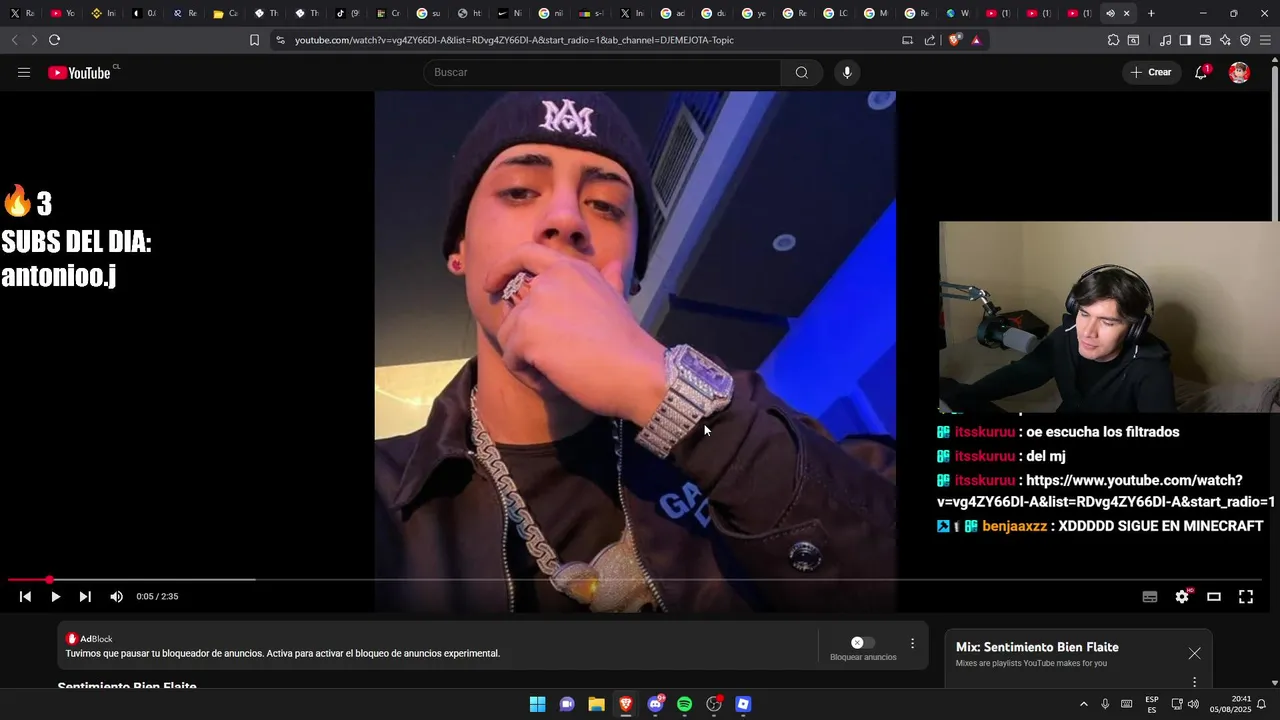Toggle subtitles in the player

(1150, 596)
